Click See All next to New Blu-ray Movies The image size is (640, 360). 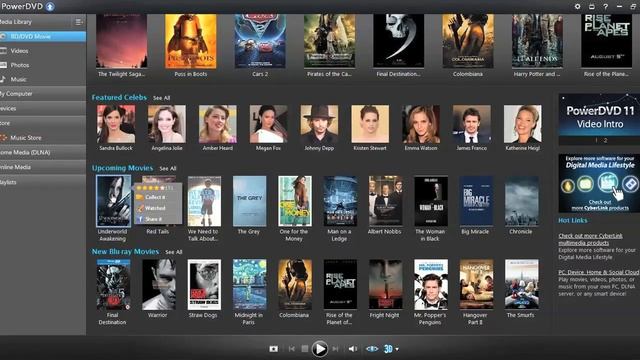click(x=173, y=252)
